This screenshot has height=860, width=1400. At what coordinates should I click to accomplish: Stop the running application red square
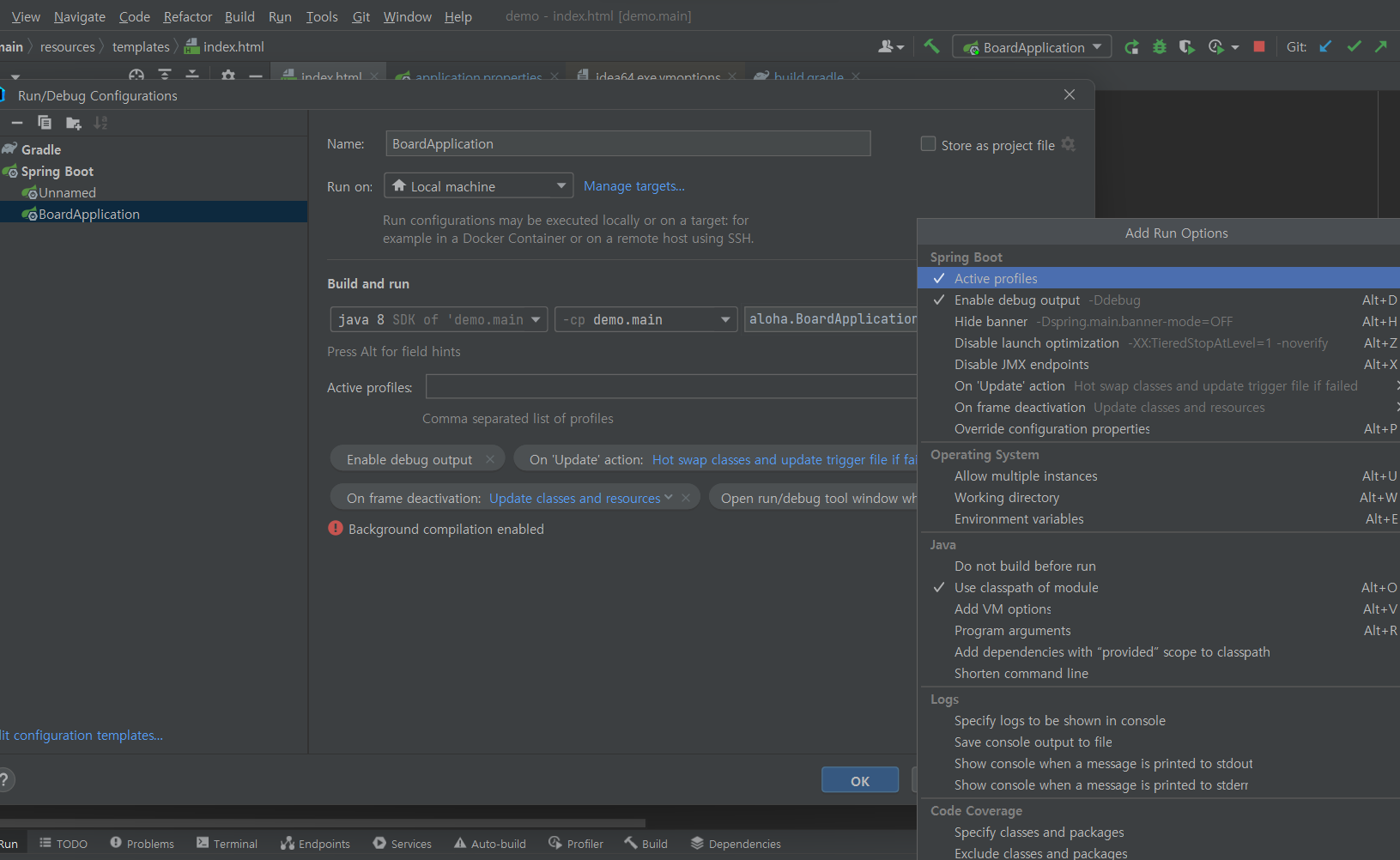pos(1259,47)
